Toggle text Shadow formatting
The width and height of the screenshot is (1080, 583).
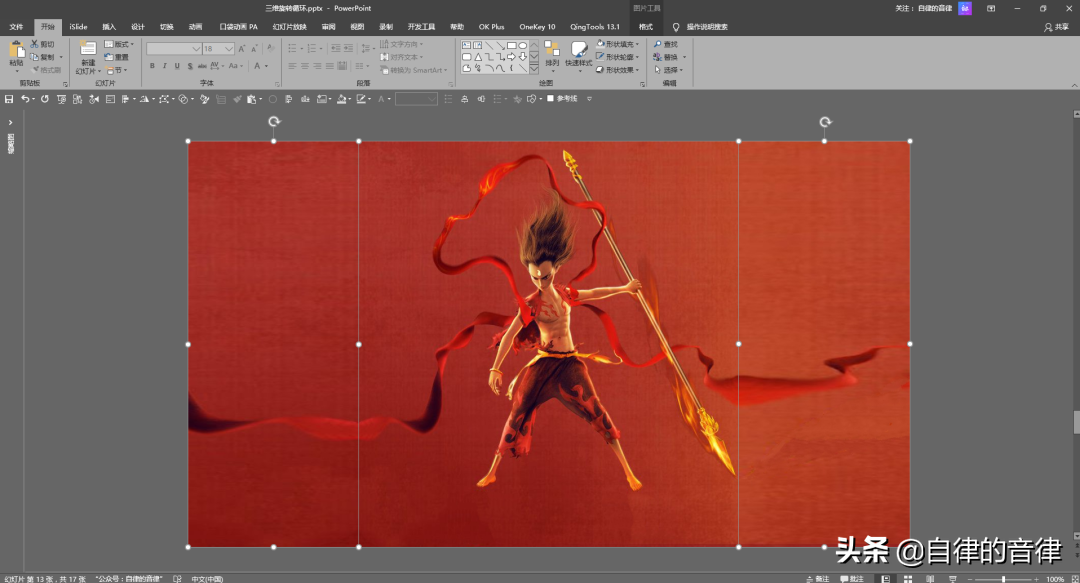coord(190,66)
